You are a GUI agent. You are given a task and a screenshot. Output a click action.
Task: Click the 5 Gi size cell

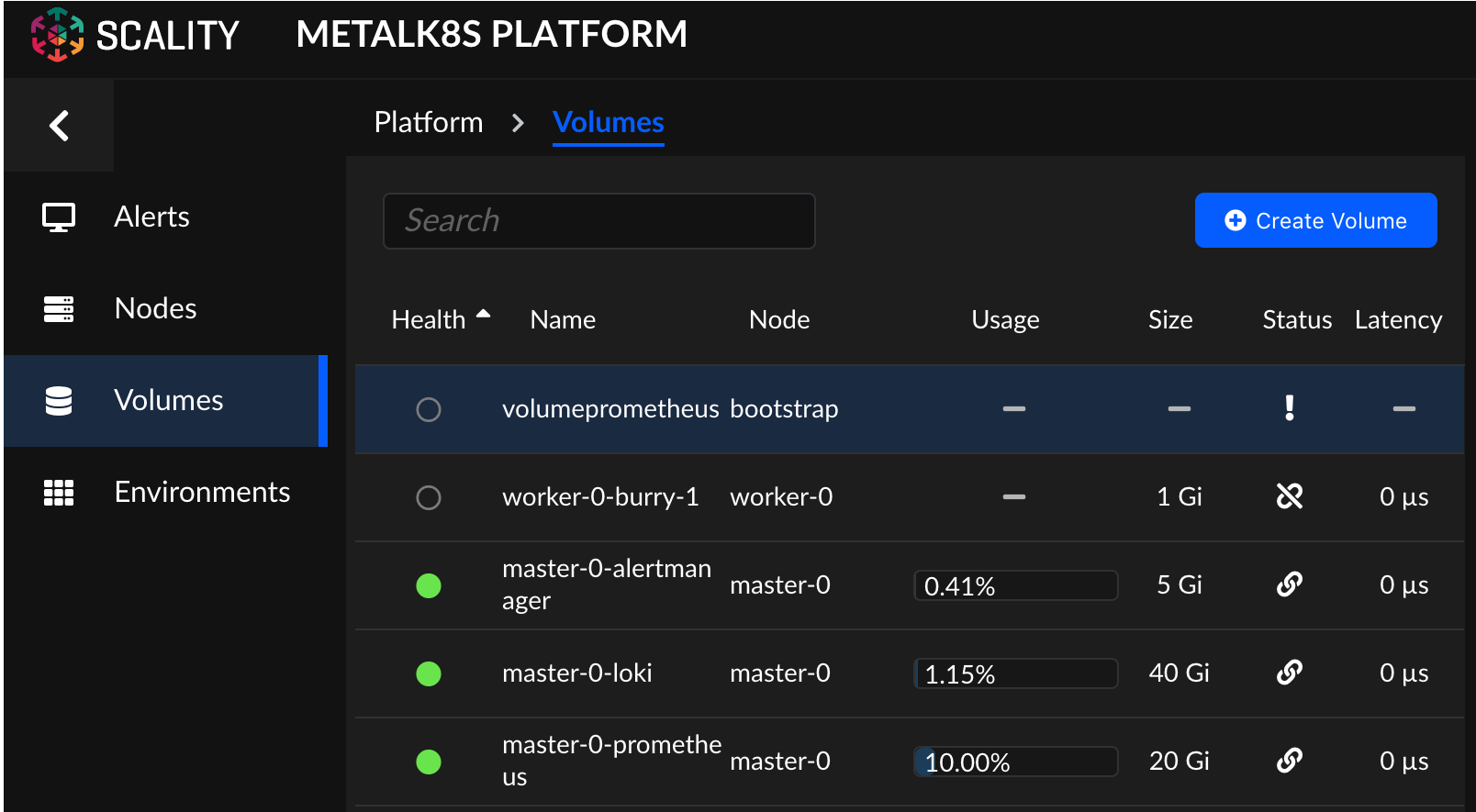click(x=1180, y=584)
